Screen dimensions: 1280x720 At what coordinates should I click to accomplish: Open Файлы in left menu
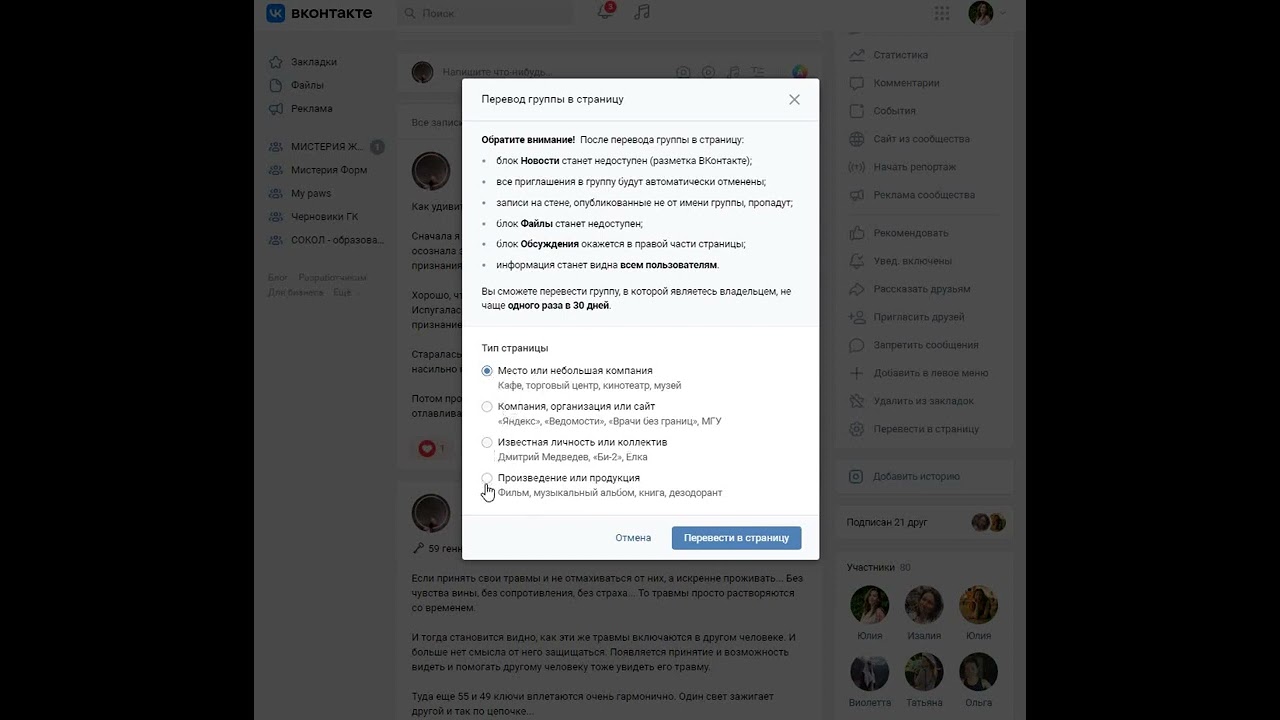click(308, 85)
